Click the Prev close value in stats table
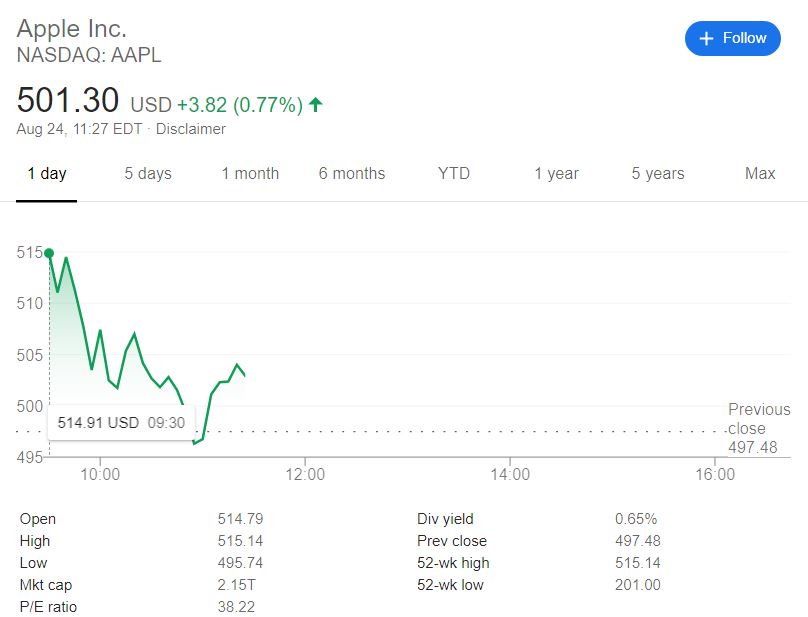This screenshot has width=808, height=617. (637, 541)
